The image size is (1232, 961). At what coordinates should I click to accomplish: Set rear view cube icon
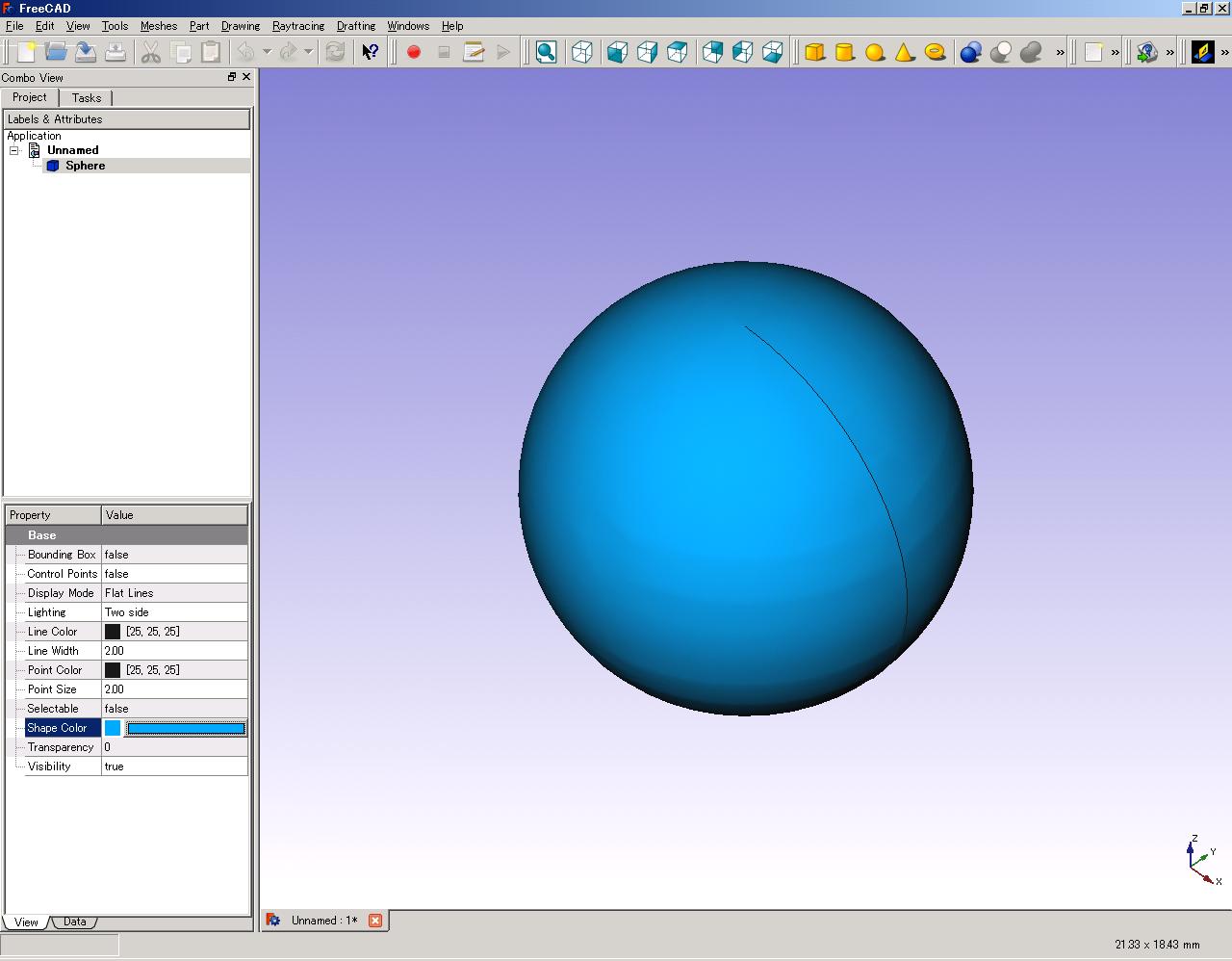tap(713, 52)
